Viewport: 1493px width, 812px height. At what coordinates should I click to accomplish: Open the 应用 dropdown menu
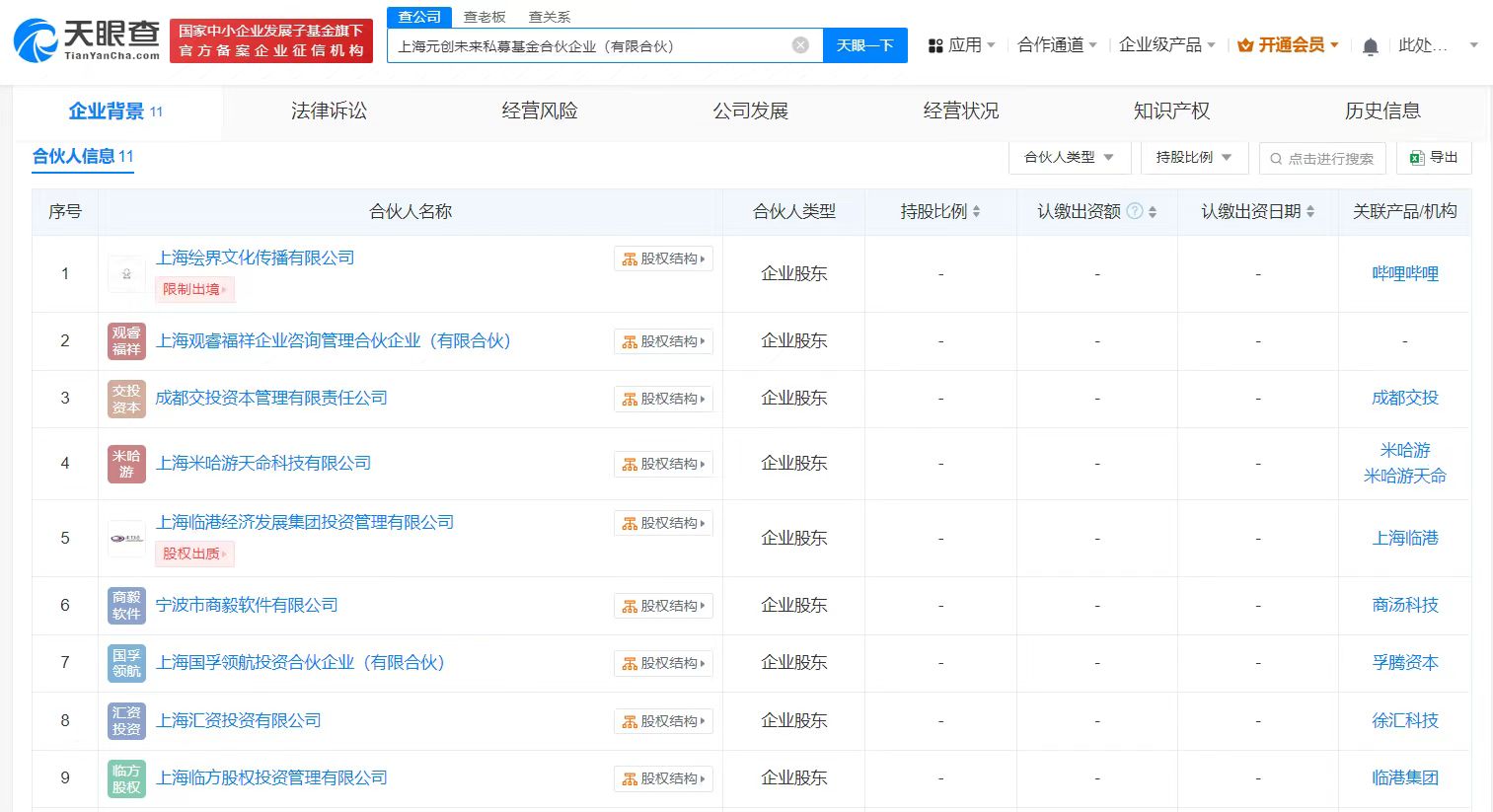(x=961, y=45)
